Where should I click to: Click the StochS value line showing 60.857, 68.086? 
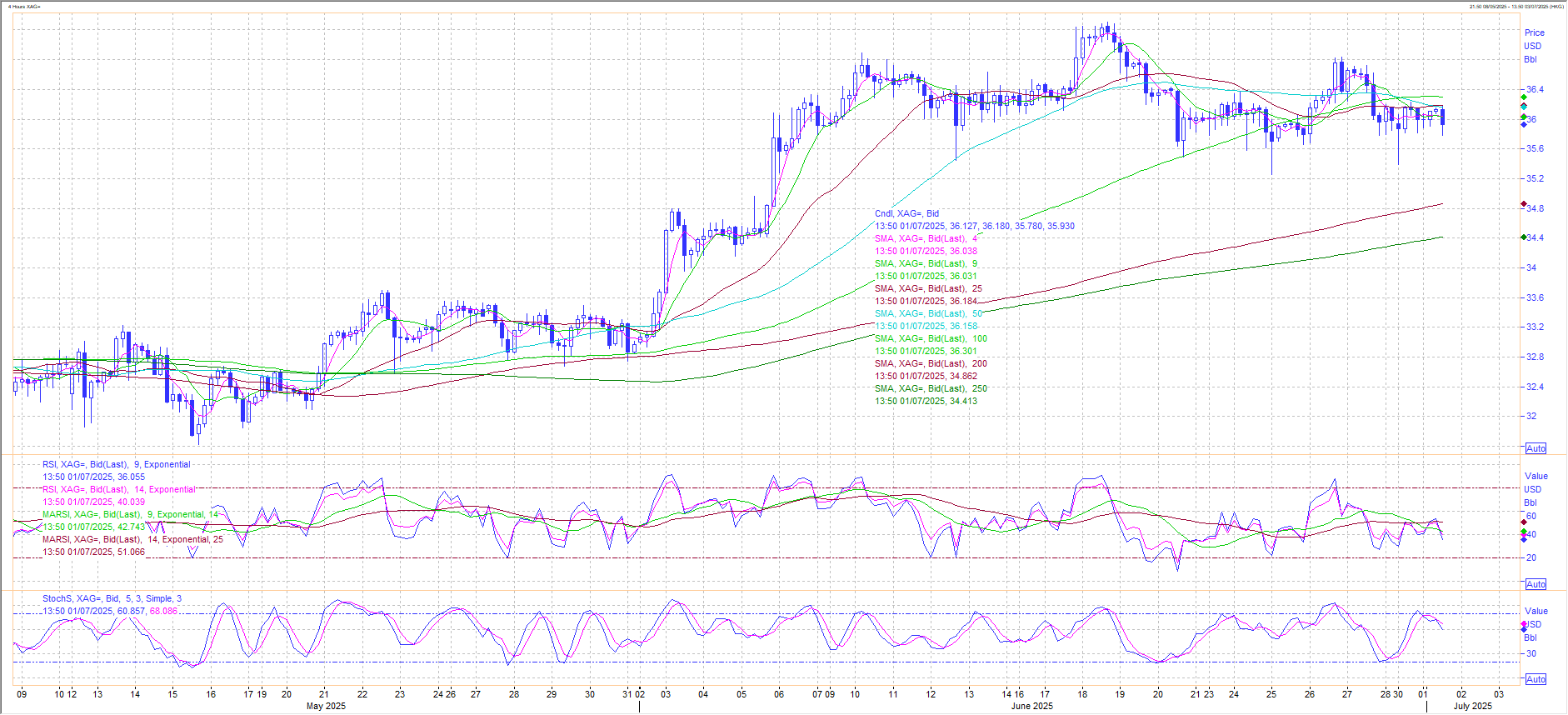pos(110,611)
